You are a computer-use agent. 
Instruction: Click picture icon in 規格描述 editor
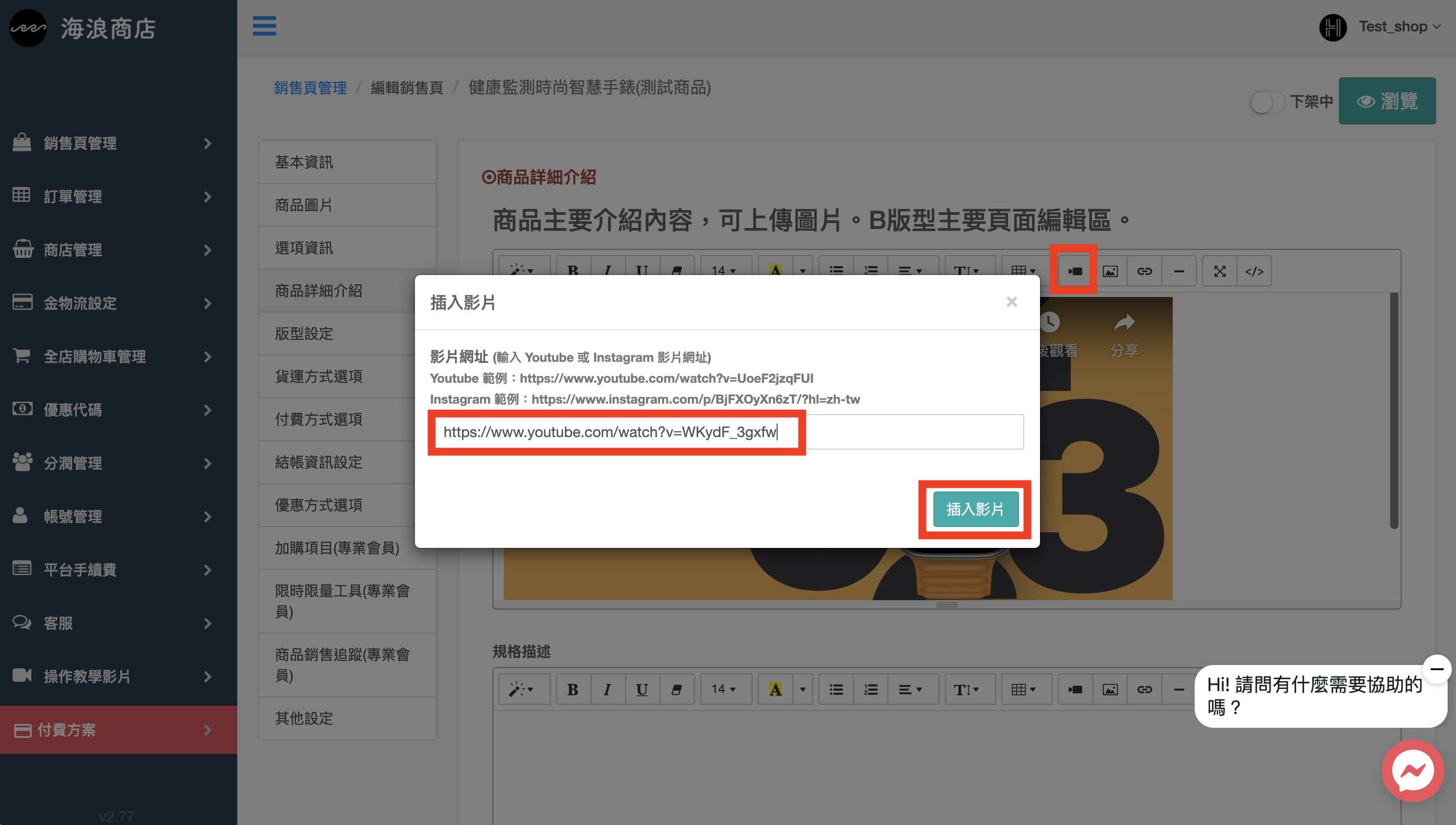[1110, 690]
